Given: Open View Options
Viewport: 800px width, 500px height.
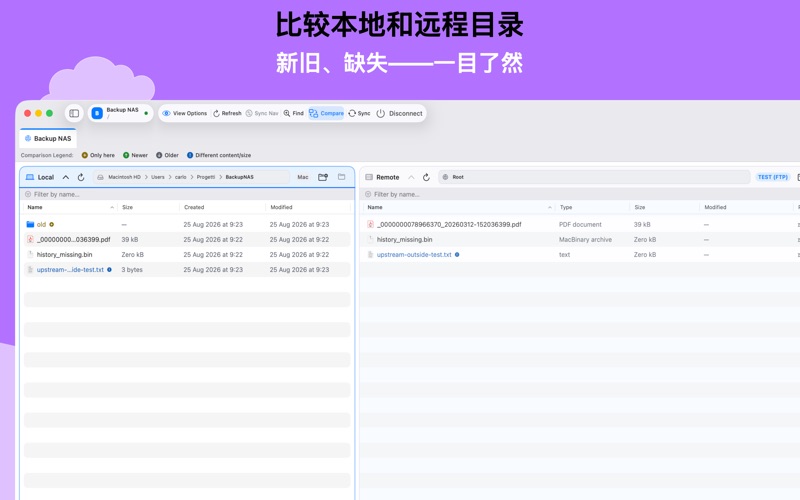Looking at the screenshot, I should click(185, 113).
